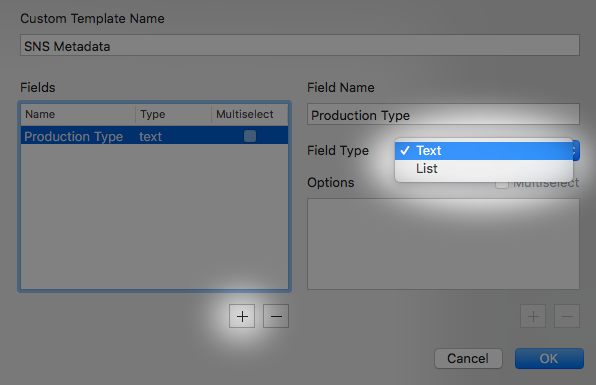Click the Multiselect column header

(249, 114)
